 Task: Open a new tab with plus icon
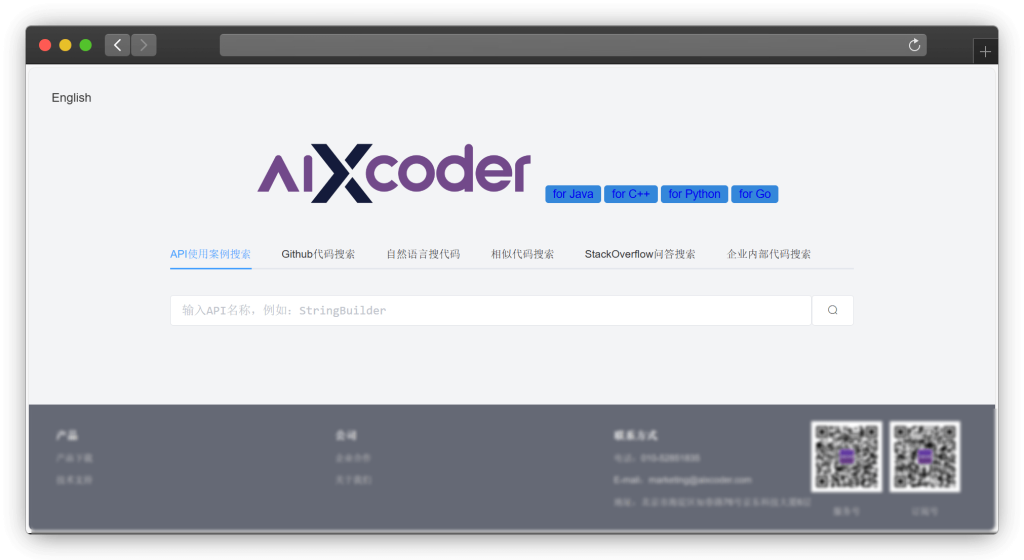(985, 52)
